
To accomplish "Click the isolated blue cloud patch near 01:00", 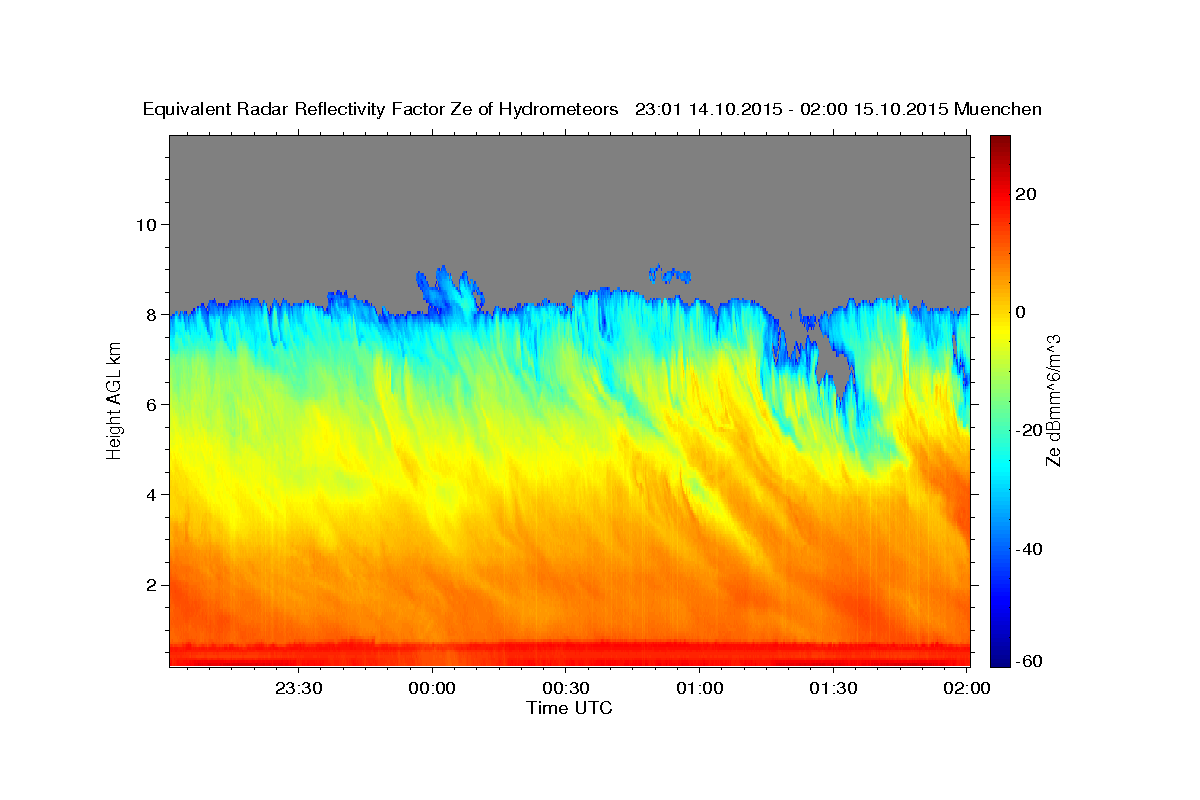I will pos(670,273).
